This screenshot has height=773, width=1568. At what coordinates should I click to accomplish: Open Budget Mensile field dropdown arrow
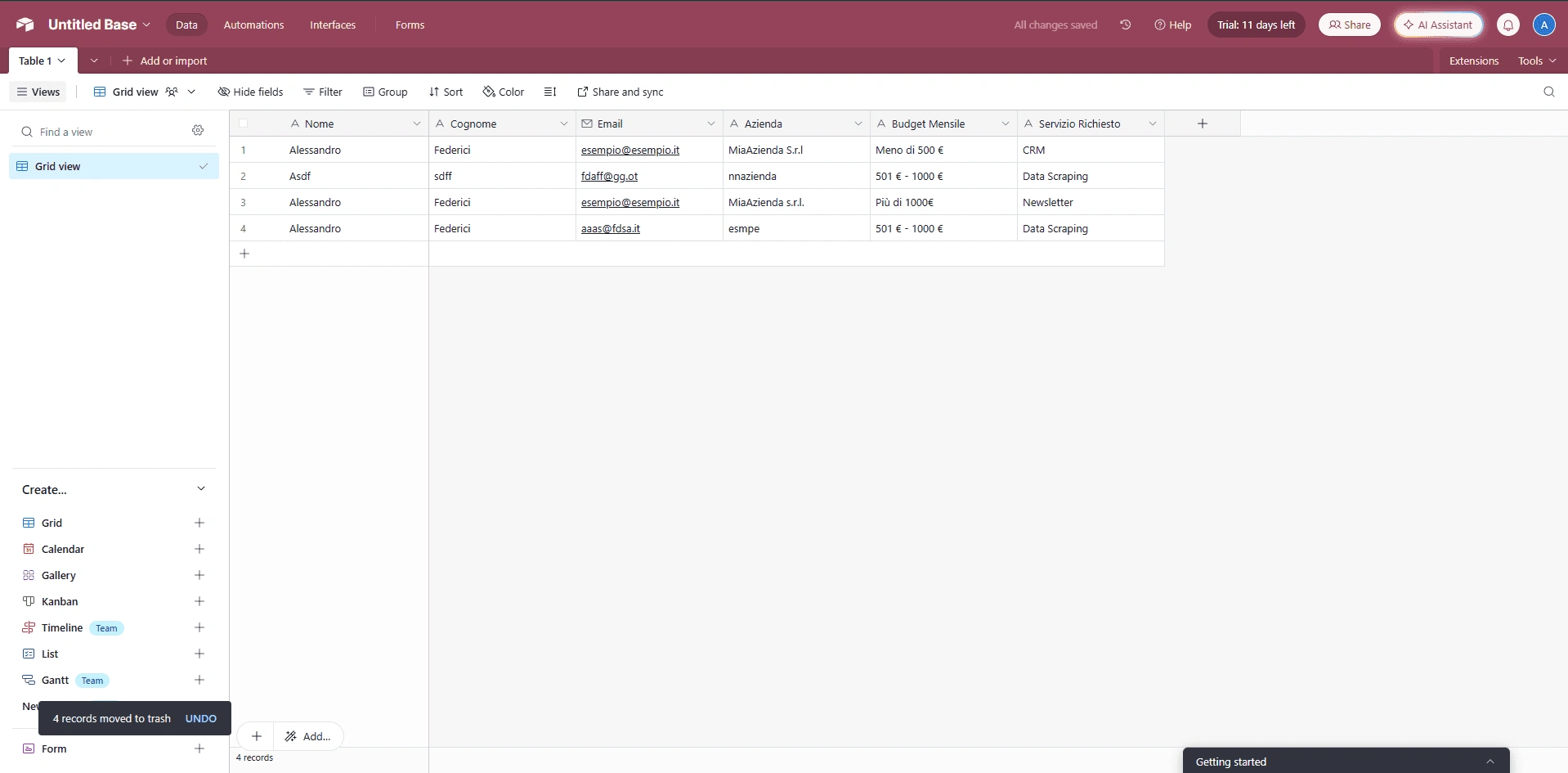[1006, 124]
